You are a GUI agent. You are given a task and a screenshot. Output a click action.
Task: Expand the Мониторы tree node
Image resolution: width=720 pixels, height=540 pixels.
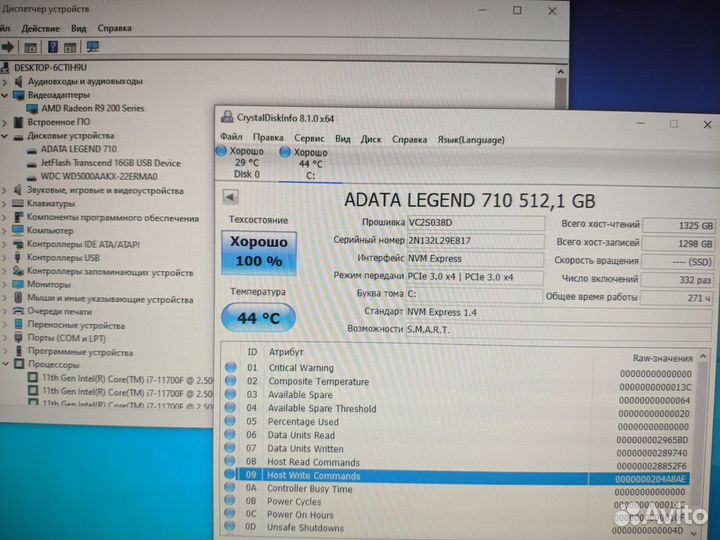coord(6,284)
